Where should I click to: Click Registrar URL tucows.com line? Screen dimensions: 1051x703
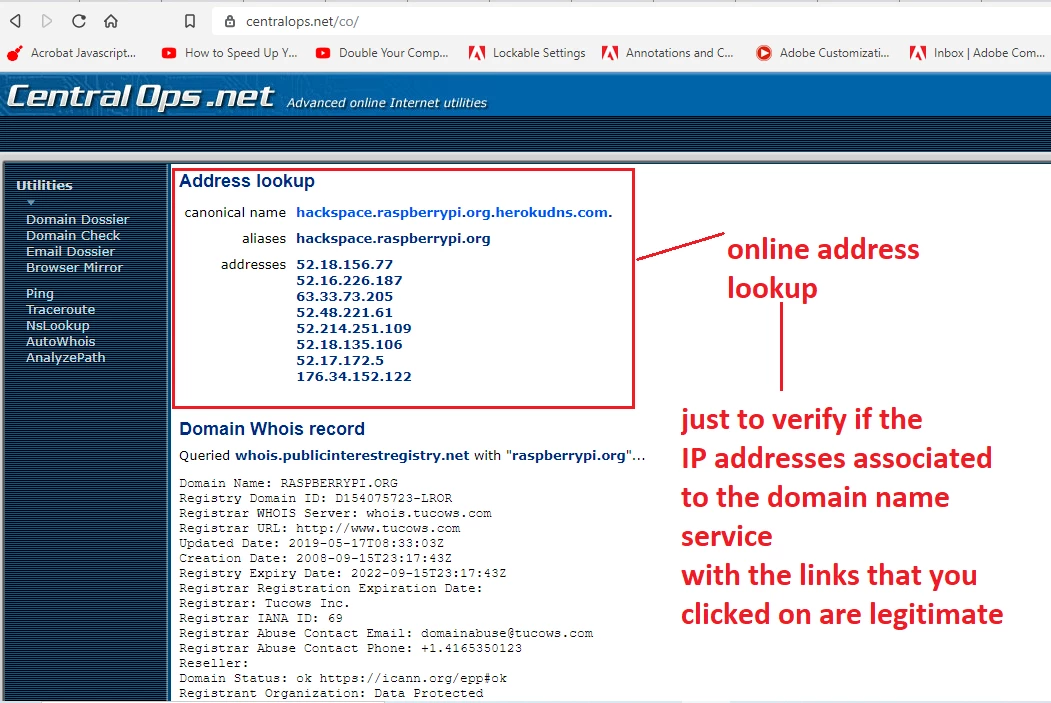320,528
